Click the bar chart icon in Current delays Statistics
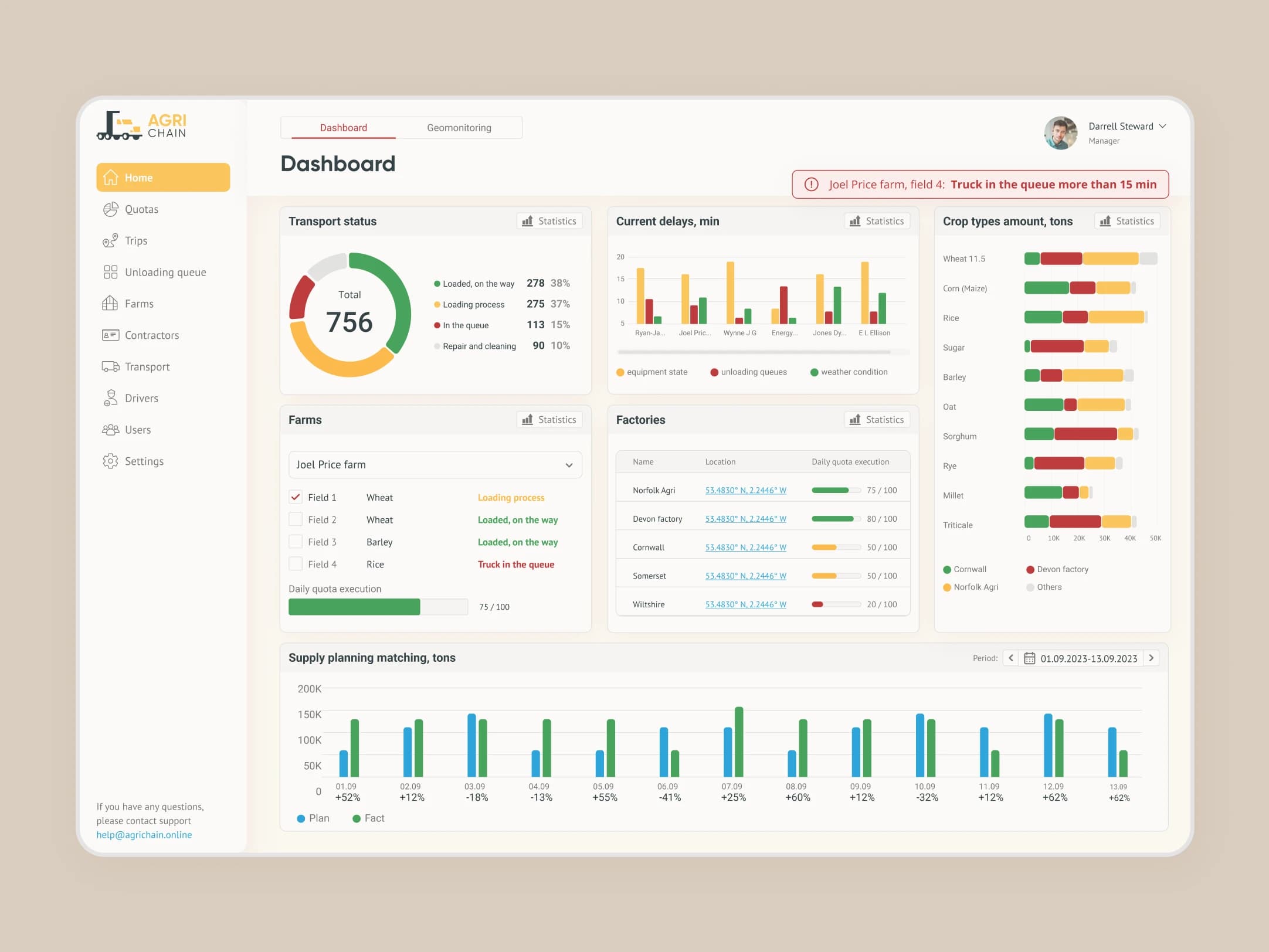This screenshot has height=952, width=1269. pyautogui.click(x=855, y=221)
